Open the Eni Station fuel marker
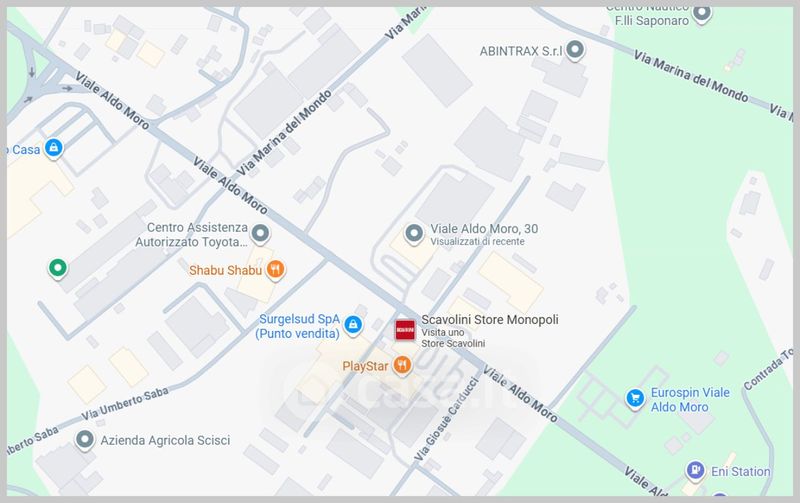This screenshot has width=800, height=503. 695,470
